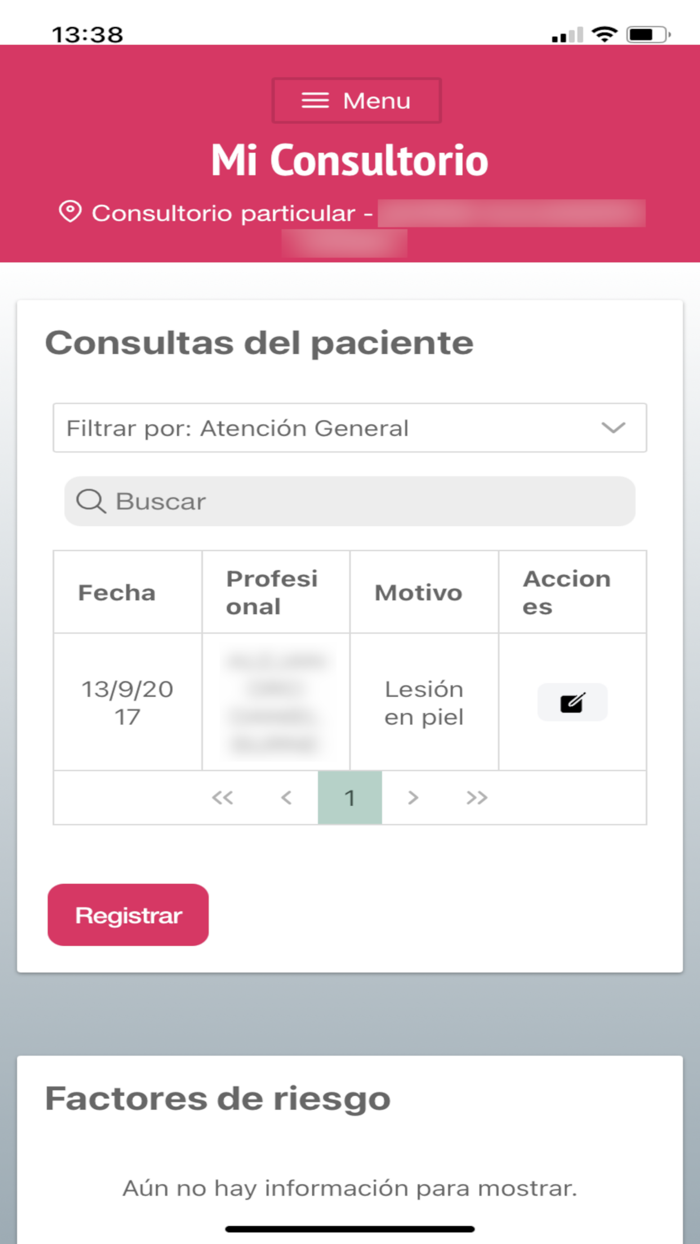Open the Menu at the top of the screen
The width and height of the screenshot is (700, 1244).
pos(356,100)
